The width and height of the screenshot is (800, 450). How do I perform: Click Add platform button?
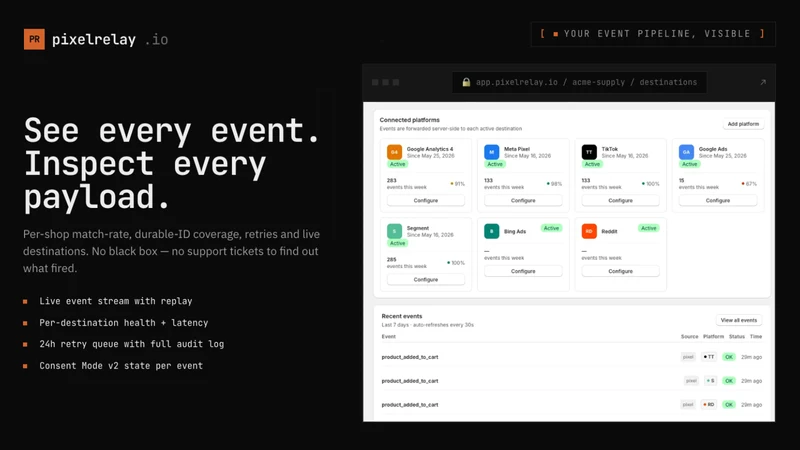pyautogui.click(x=743, y=124)
